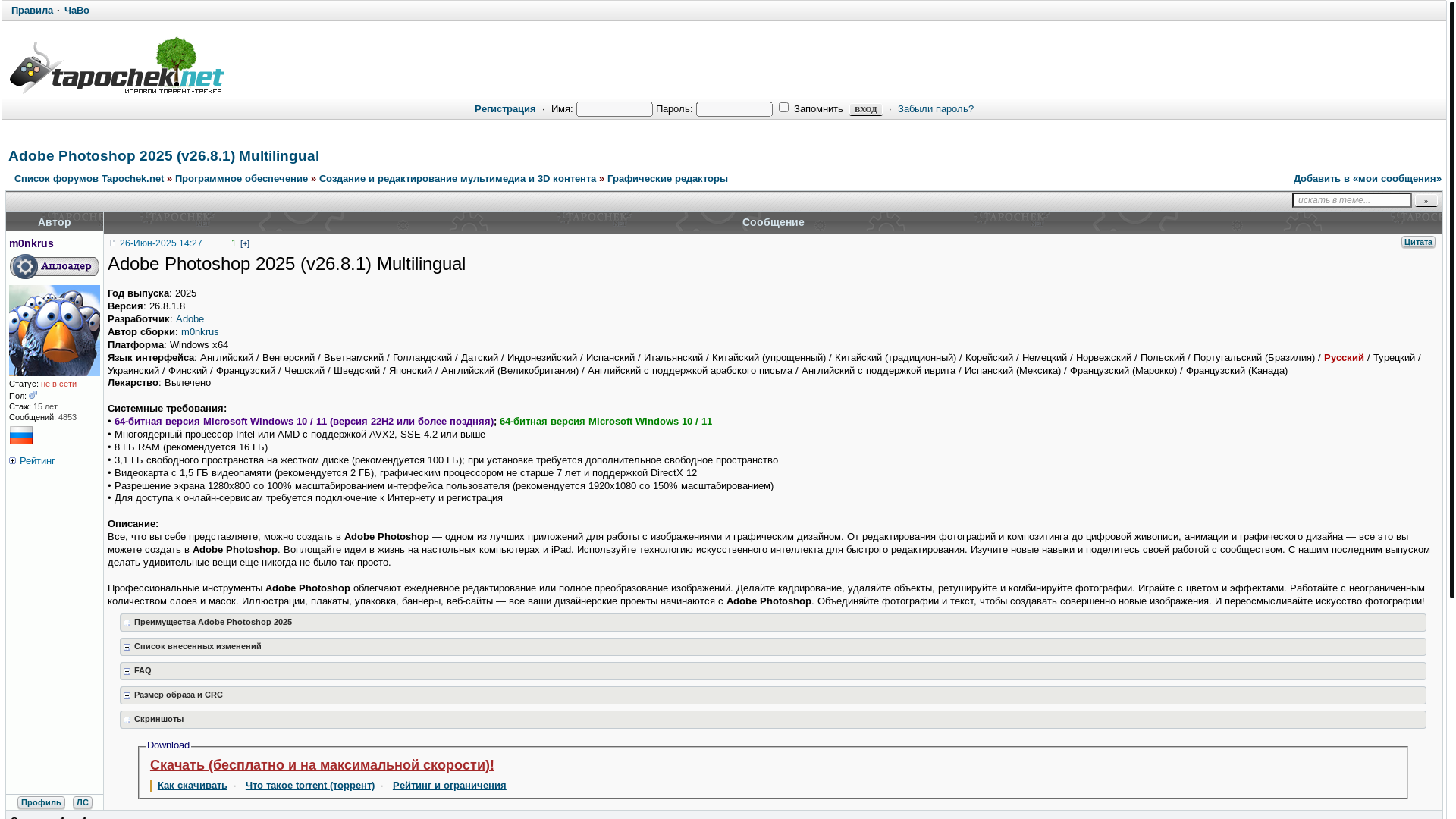Click the ЛС private message button
The width and height of the screenshot is (1456, 819).
tap(83, 802)
